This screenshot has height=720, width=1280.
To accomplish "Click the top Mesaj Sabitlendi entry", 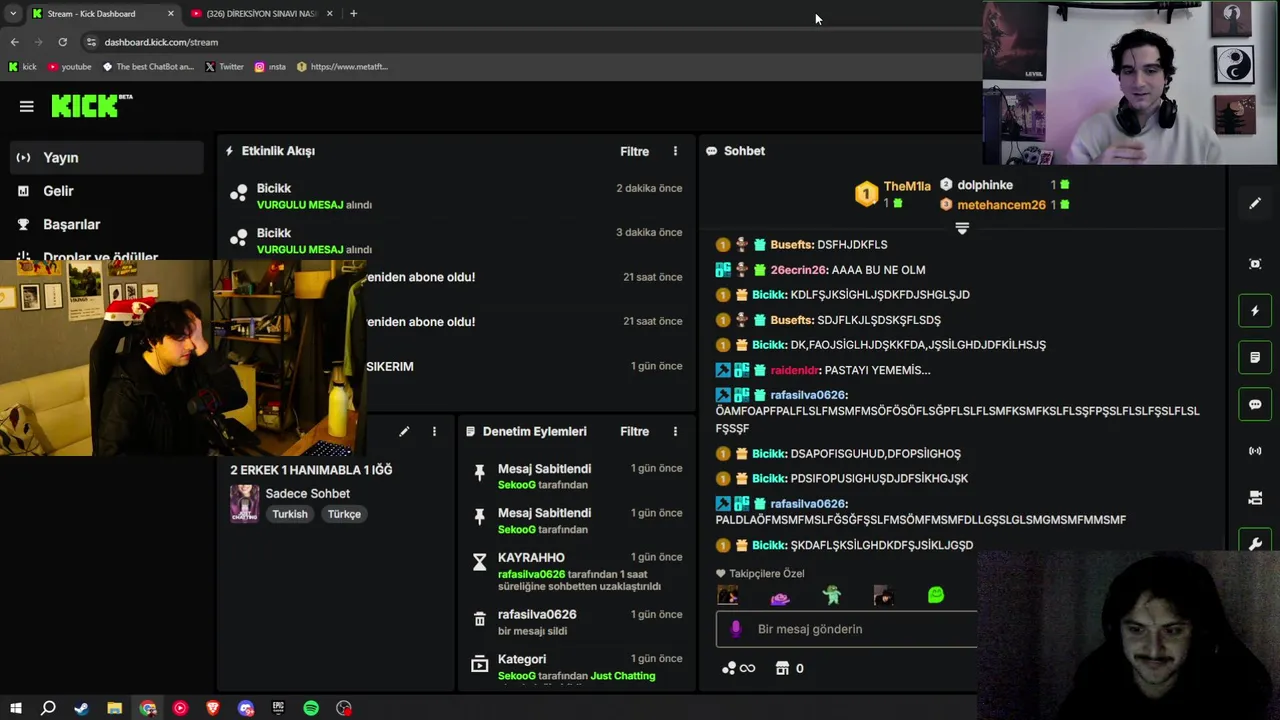I will coord(576,476).
